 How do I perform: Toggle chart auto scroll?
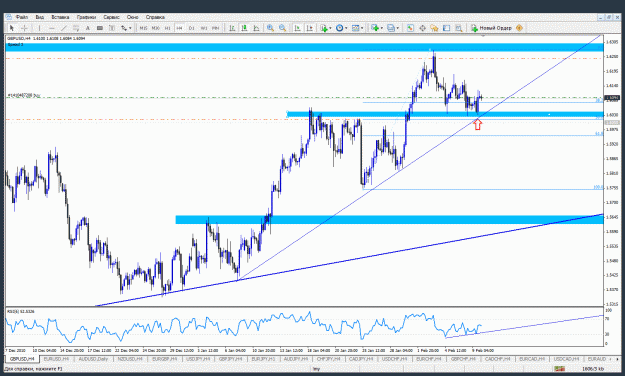click(x=297, y=28)
